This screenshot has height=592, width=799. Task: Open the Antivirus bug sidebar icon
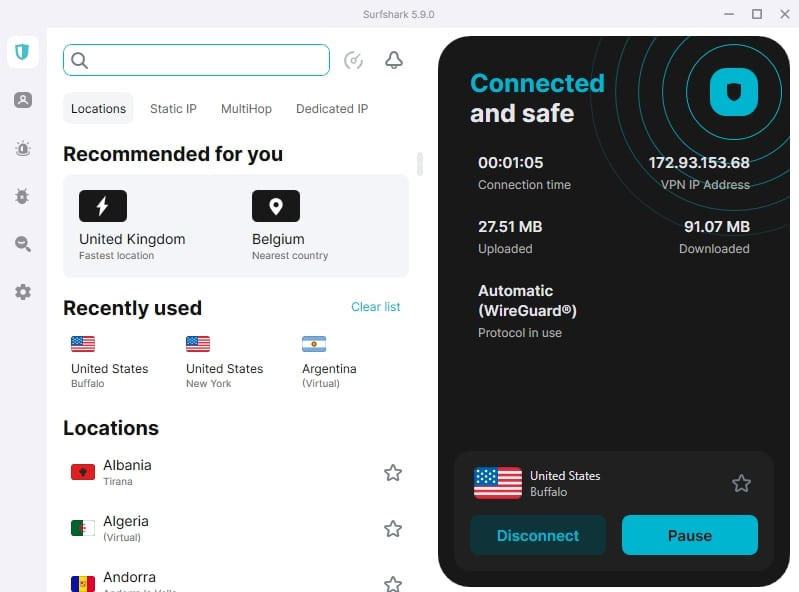tap(22, 196)
